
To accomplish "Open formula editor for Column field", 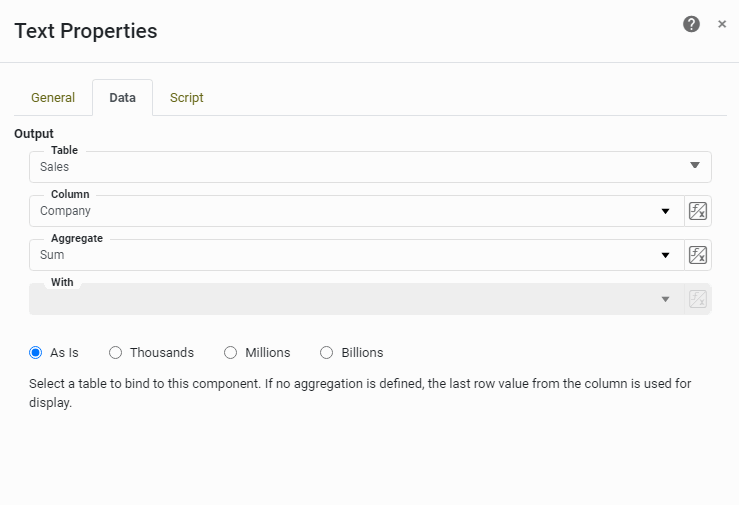I will coord(698,211).
